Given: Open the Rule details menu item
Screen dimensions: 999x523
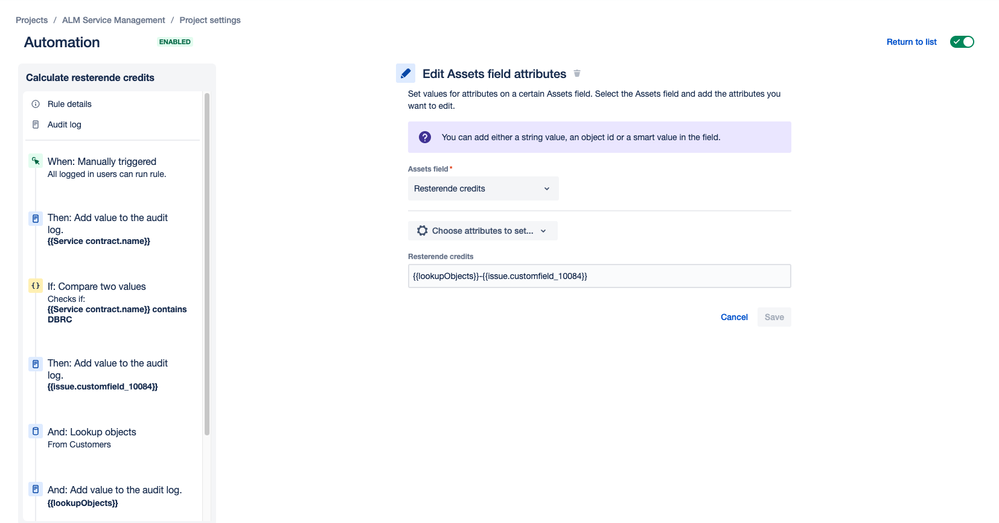Looking at the screenshot, I should point(69,104).
